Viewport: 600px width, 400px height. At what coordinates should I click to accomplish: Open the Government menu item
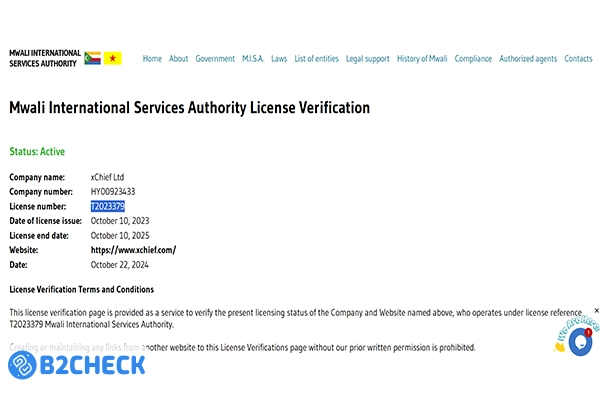(215, 59)
